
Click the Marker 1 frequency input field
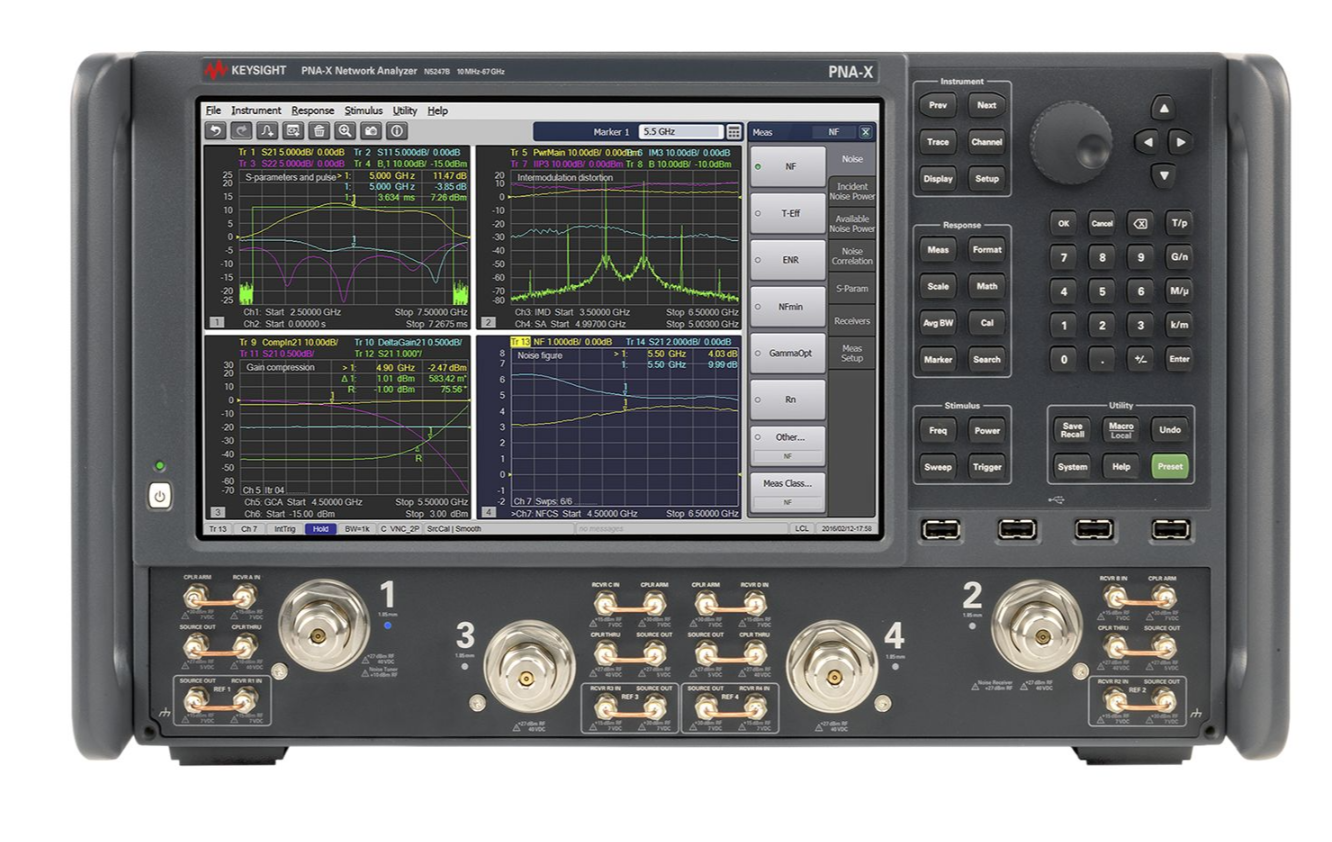(x=680, y=132)
